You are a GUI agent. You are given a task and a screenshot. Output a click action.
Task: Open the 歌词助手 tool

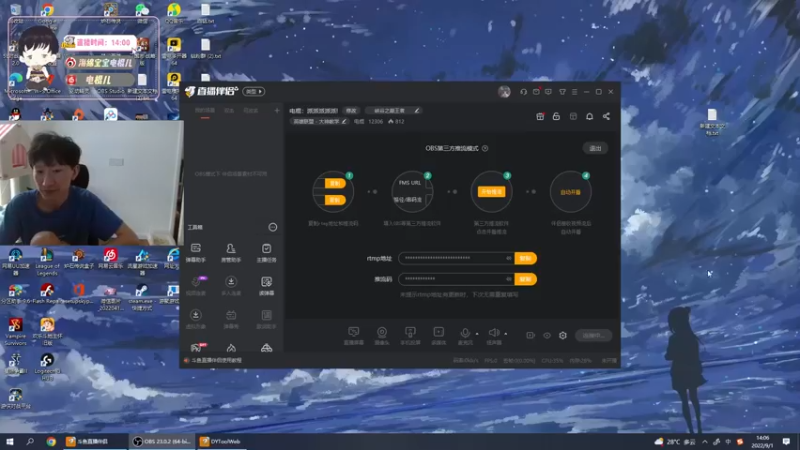pos(266,319)
